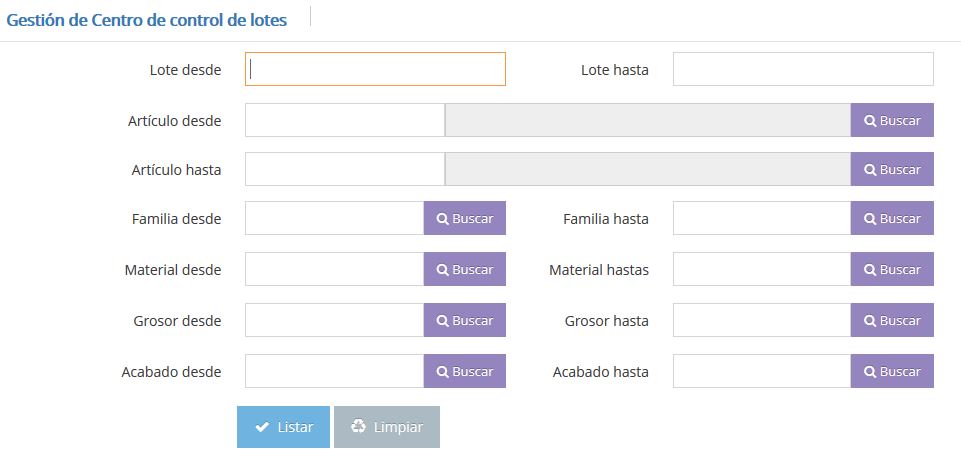Screen dimensions: 961x451
Task: Click the Familia desde input field
Action: (x=335, y=218)
